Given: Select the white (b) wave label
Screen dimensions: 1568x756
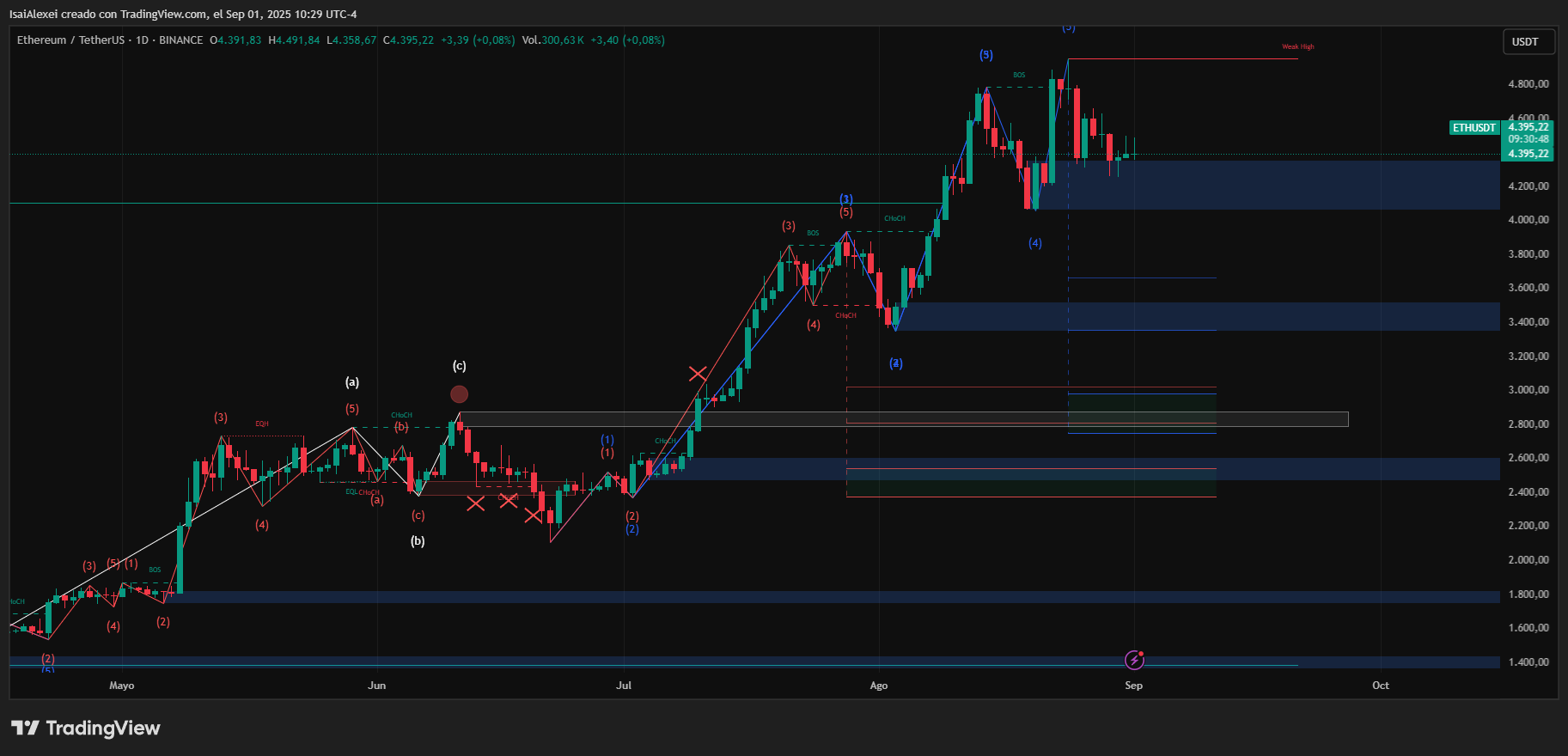Looking at the screenshot, I should (418, 541).
